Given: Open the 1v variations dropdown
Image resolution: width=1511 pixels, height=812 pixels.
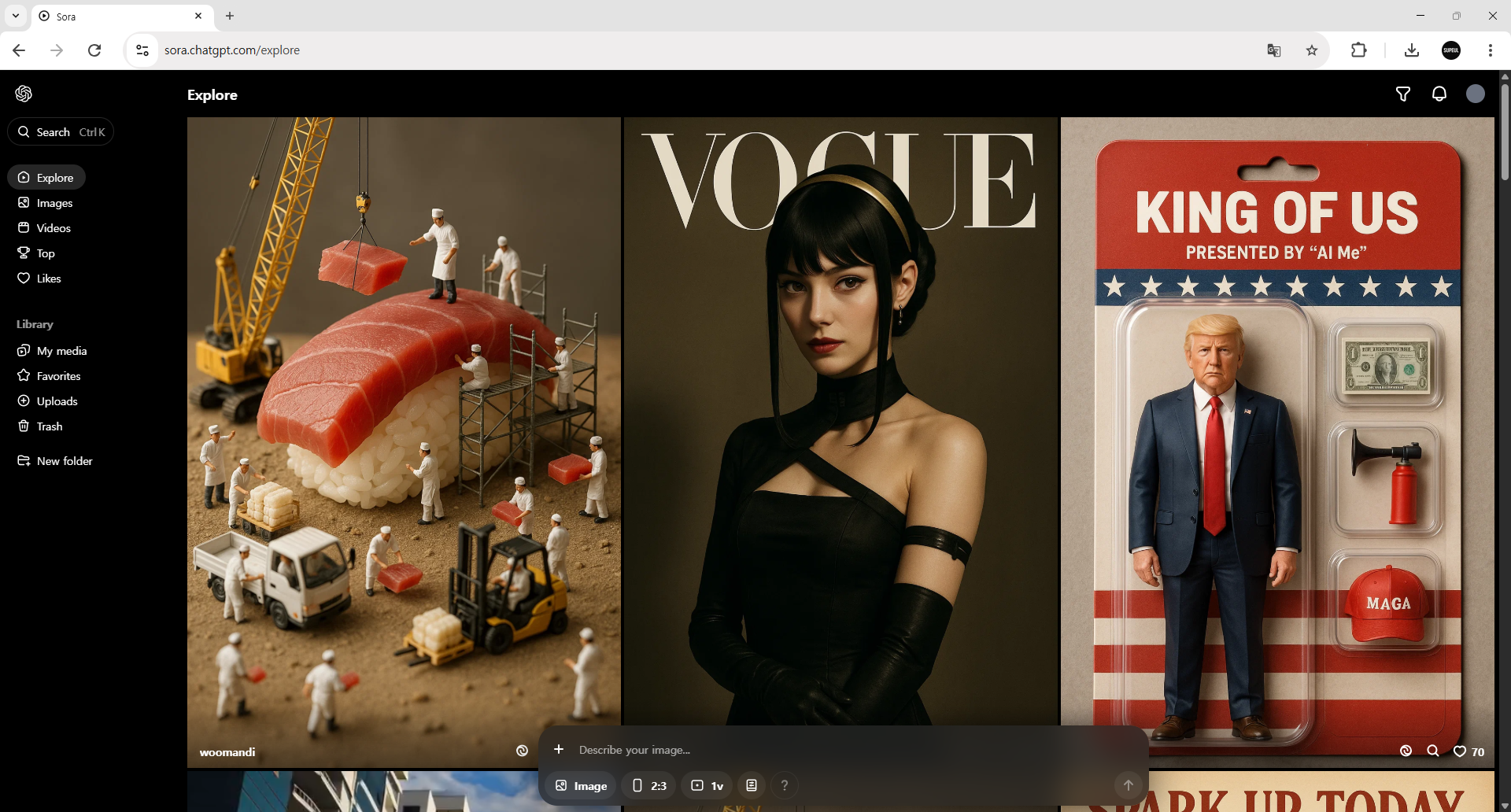Looking at the screenshot, I should pos(707,785).
